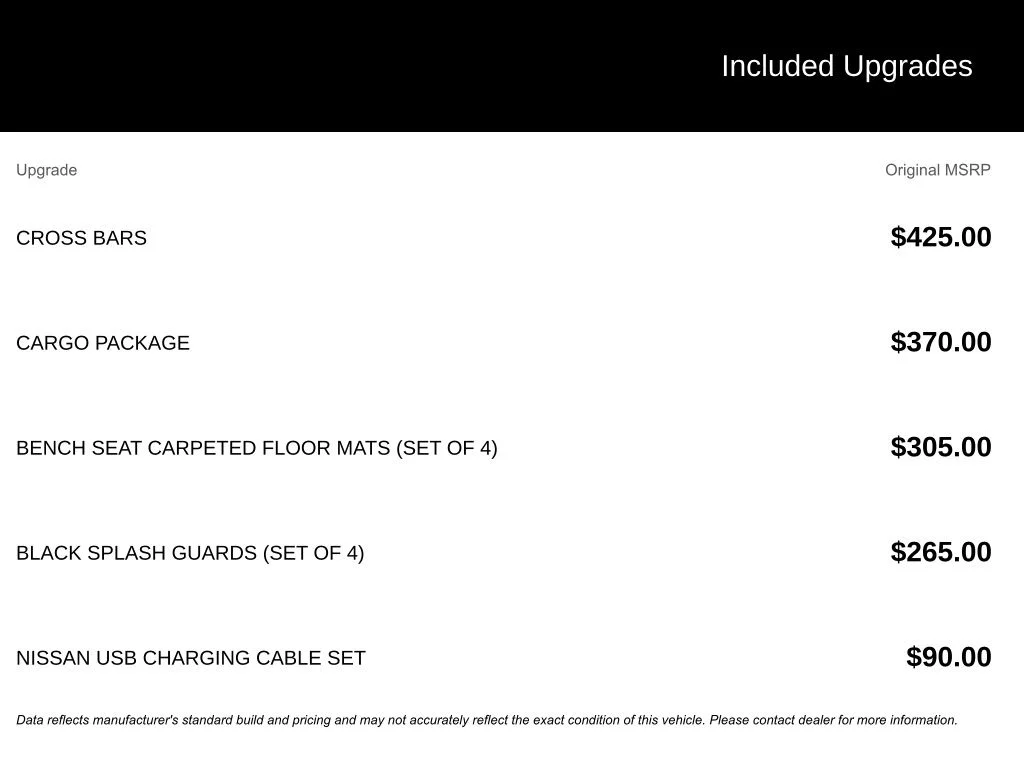This screenshot has height=768, width=1024.
Task: Select the BENCH SEAT CARPETED FLOOR MATS item
Action: point(257,448)
